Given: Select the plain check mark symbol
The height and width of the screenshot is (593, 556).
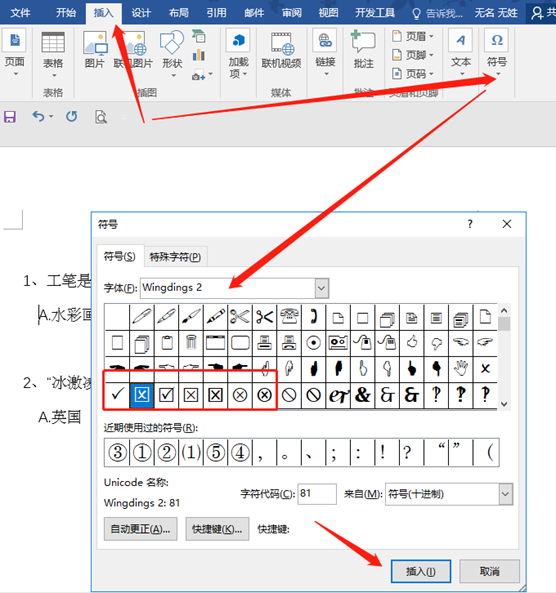Looking at the screenshot, I should (x=117, y=395).
